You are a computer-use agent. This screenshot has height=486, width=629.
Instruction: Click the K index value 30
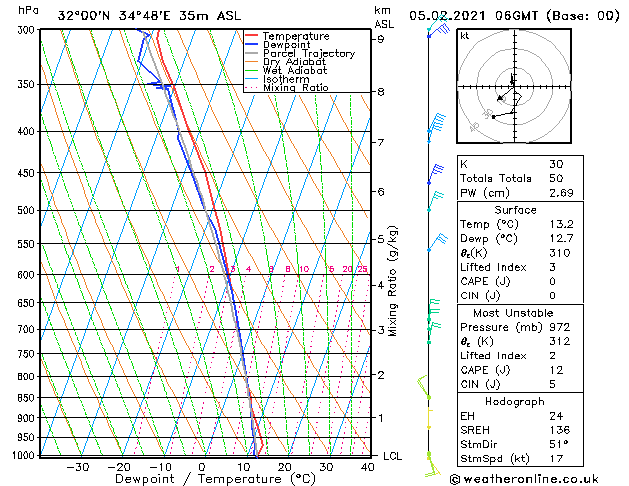click(556, 164)
